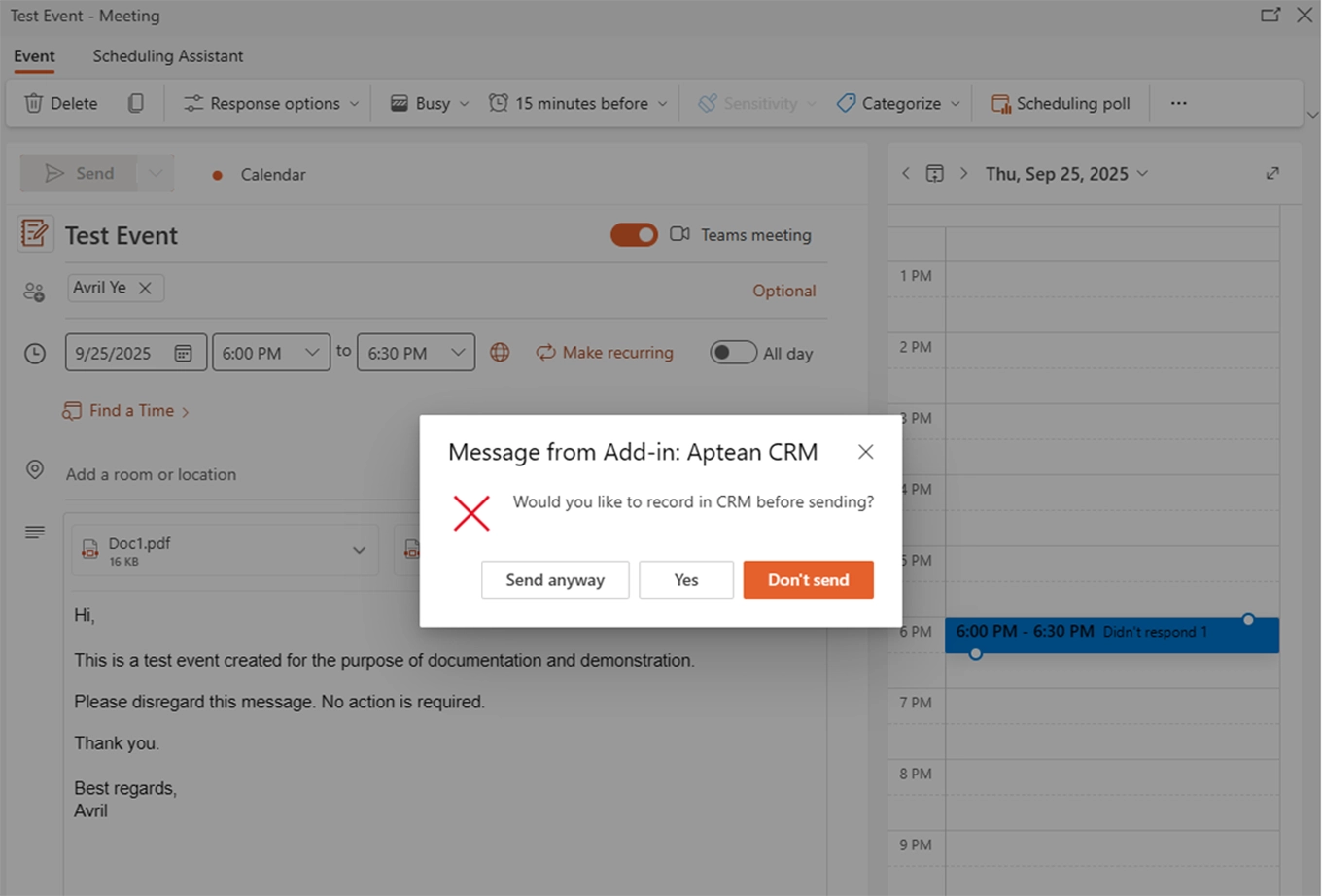Click the location pin icon

click(x=34, y=469)
